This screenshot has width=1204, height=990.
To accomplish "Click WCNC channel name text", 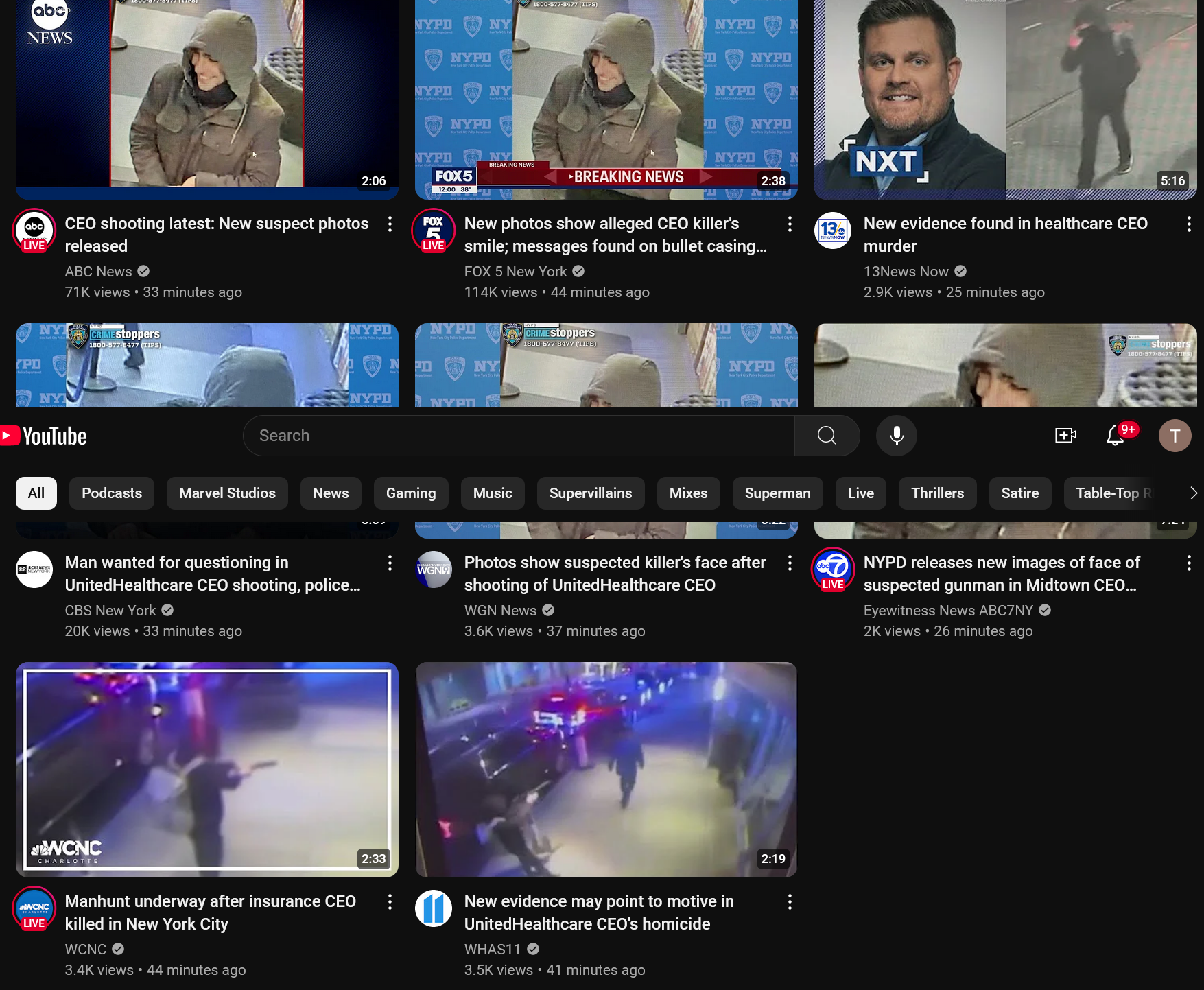I will 86,950.
